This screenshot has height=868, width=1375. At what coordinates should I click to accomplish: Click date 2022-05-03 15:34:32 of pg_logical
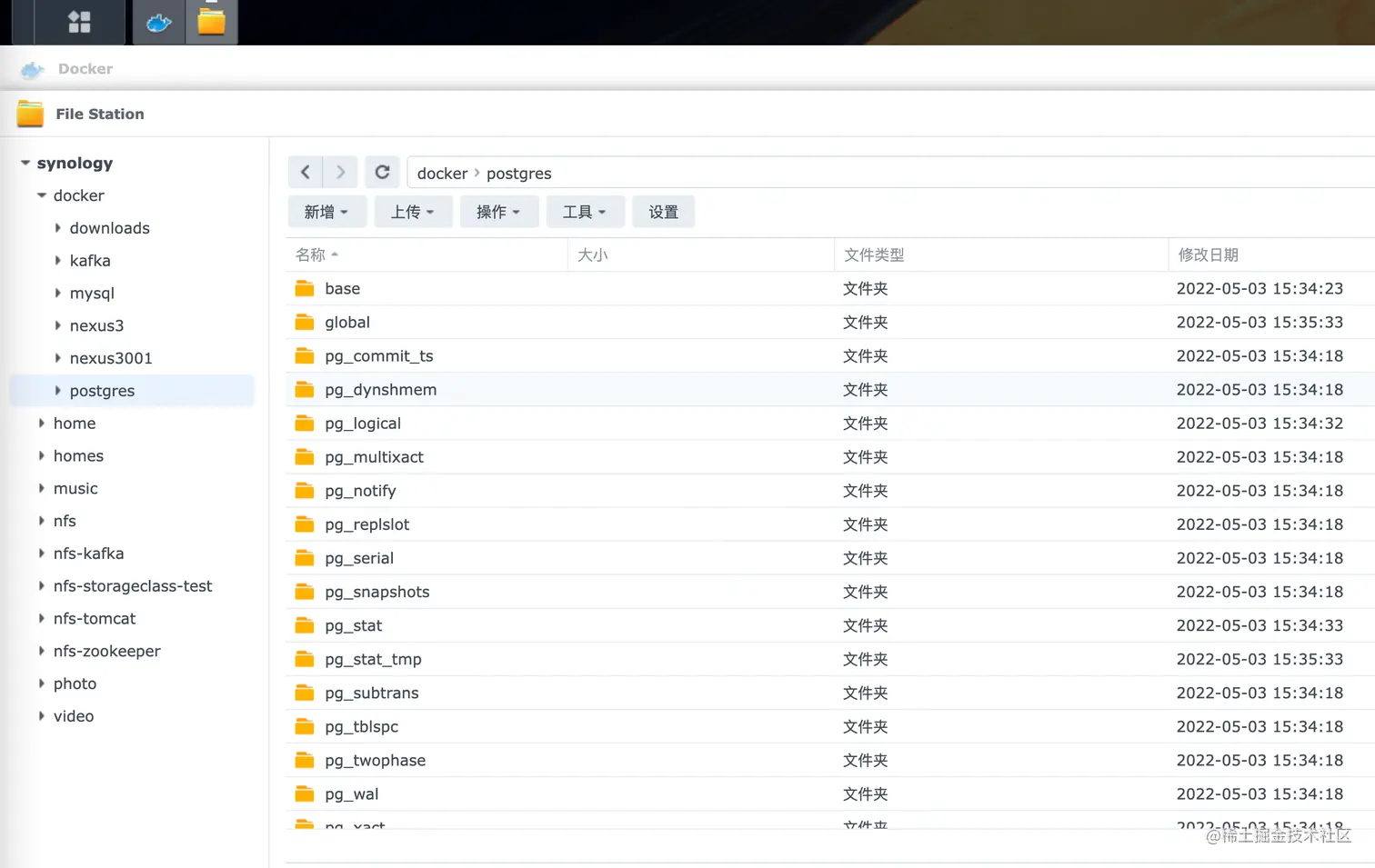pos(1260,424)
